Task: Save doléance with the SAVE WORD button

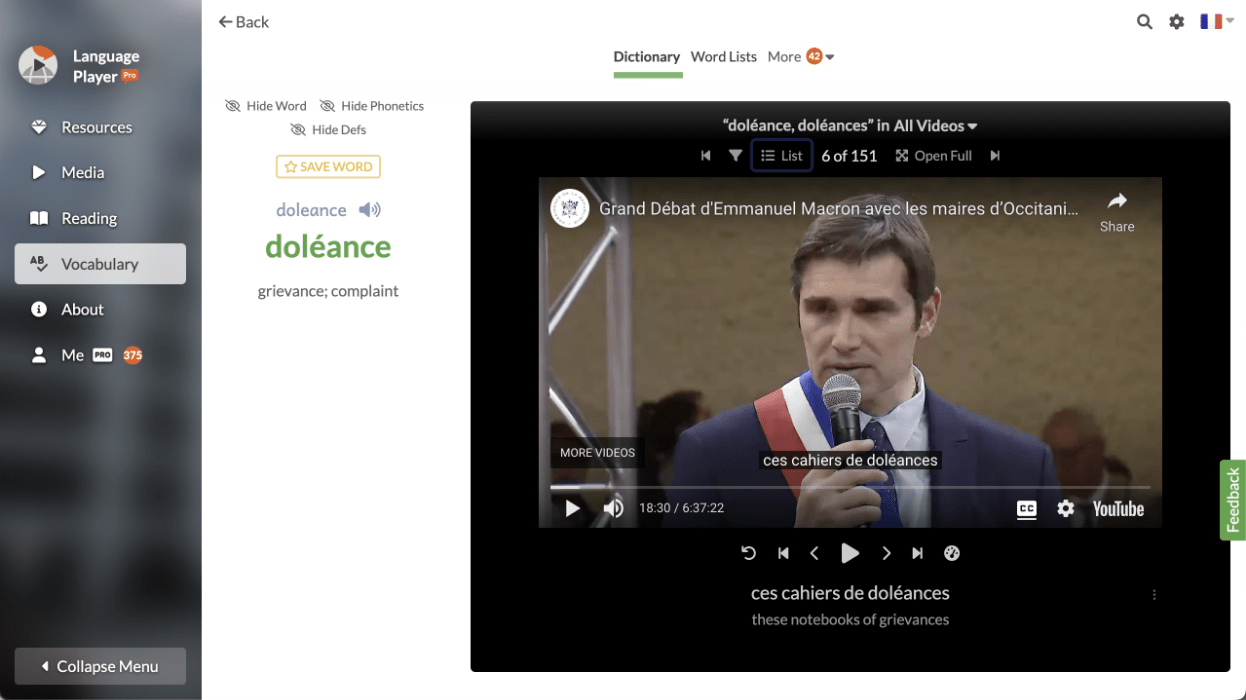Action: coord(328,166)
